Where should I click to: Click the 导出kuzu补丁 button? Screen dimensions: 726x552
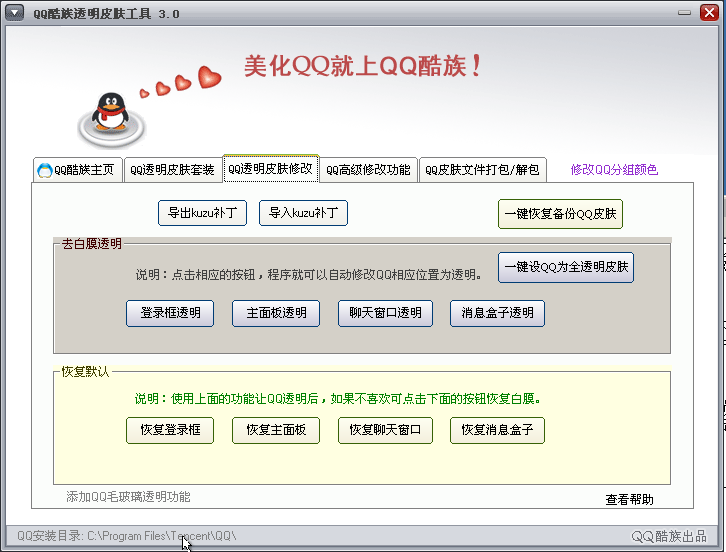pos(202,213)
